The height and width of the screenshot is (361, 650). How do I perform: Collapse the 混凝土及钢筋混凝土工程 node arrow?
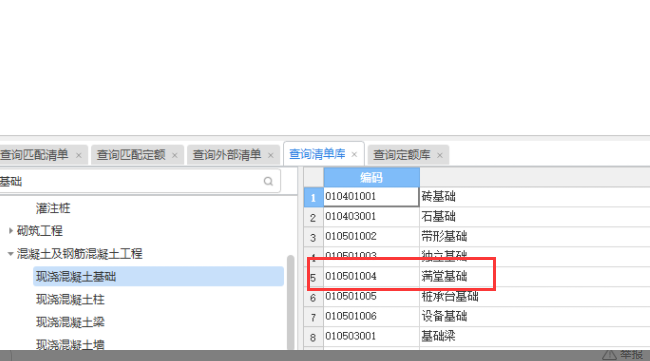tap(11, 254)
